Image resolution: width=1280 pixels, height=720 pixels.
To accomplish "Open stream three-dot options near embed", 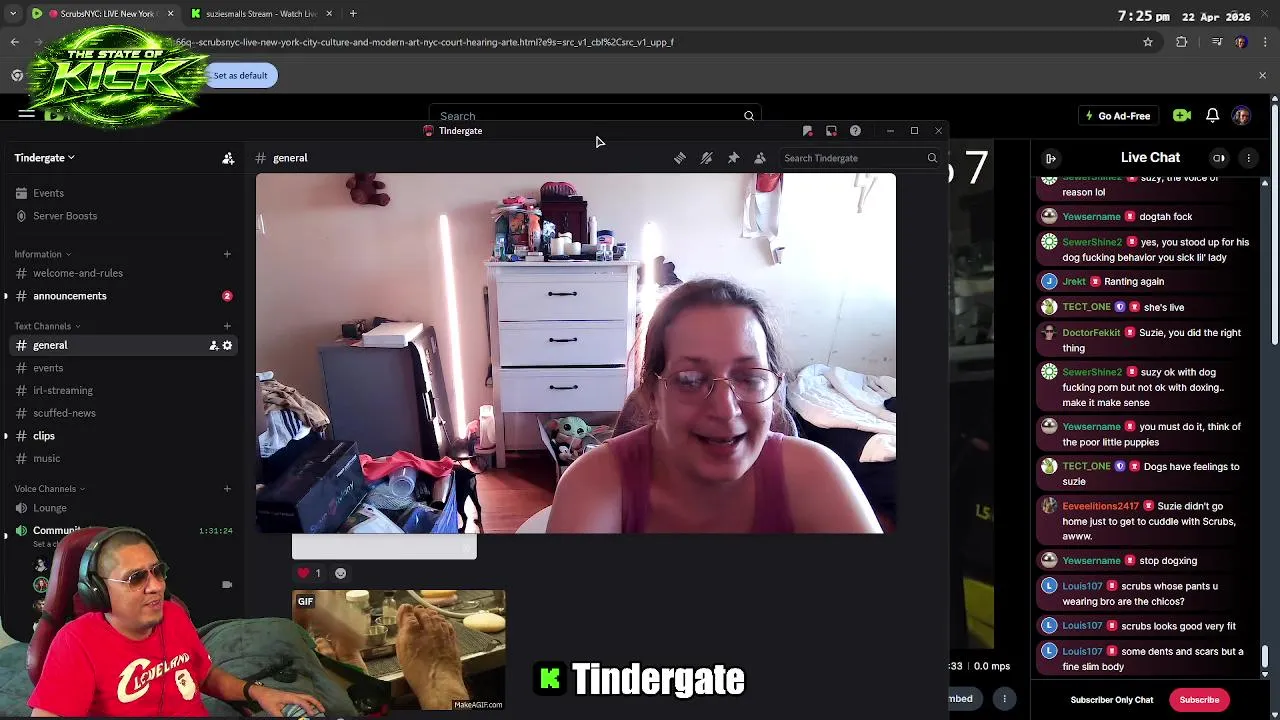I will tap(1004, 699).
